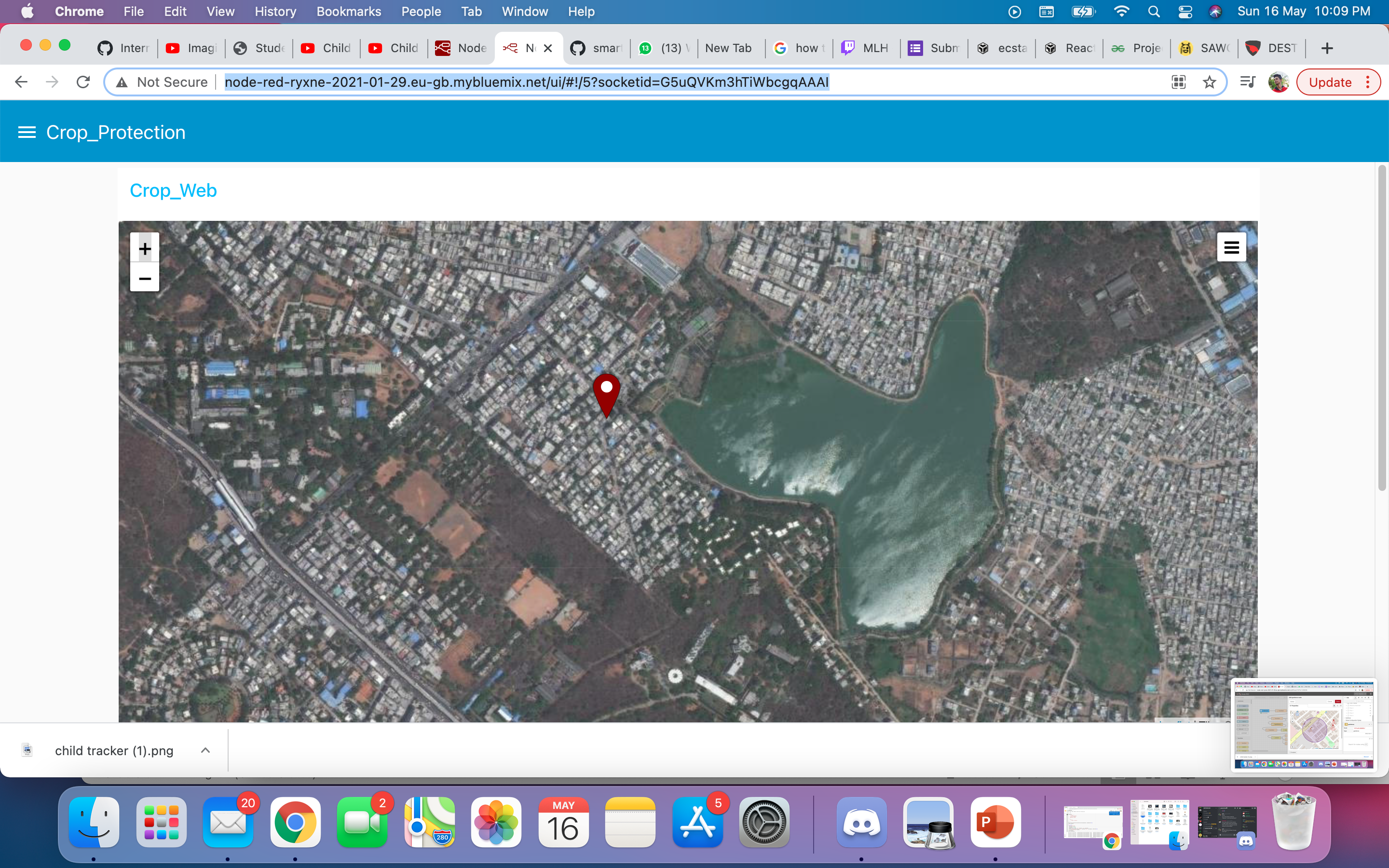This screenshot has height=868, width=1389.
Task: Click the Crop_Web heading link
Action: point(173,190)
